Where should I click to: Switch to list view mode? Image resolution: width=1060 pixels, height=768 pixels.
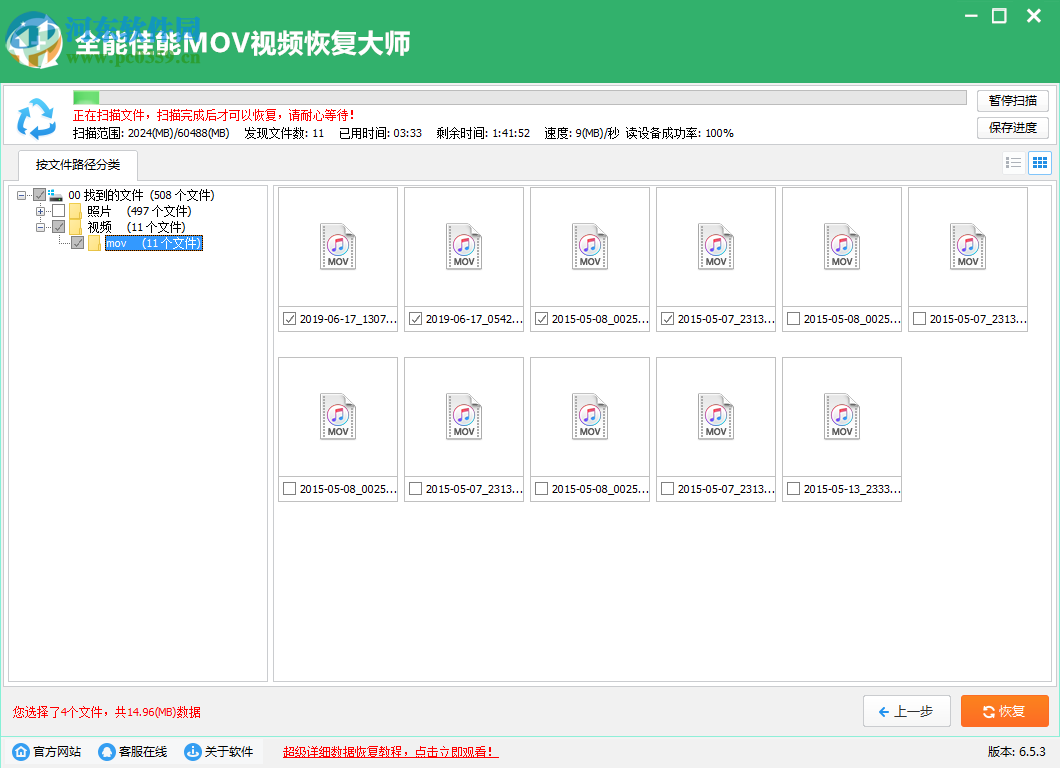(1014, 162)
